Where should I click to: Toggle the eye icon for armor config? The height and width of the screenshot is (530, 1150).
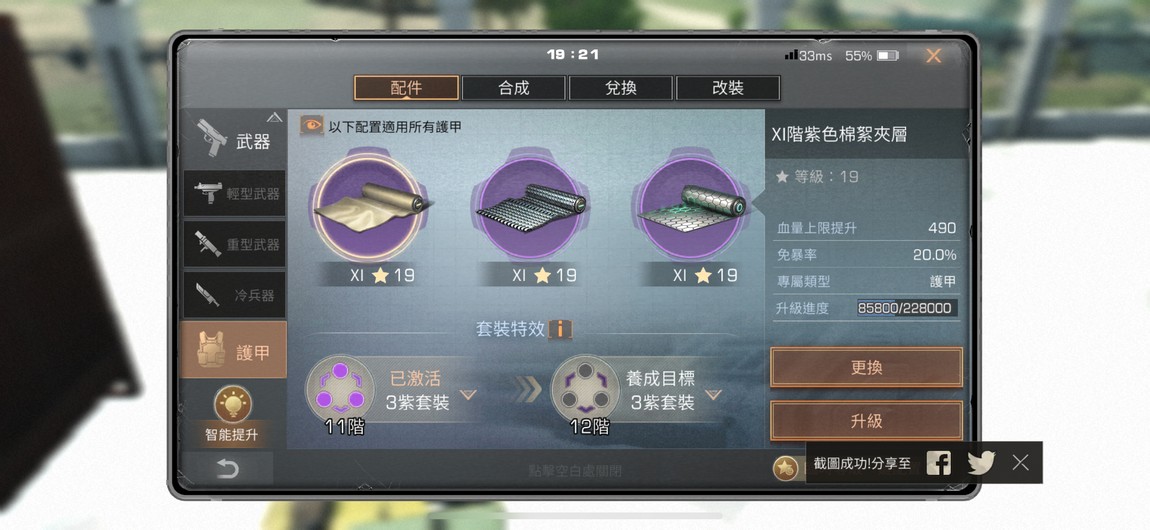311,125
